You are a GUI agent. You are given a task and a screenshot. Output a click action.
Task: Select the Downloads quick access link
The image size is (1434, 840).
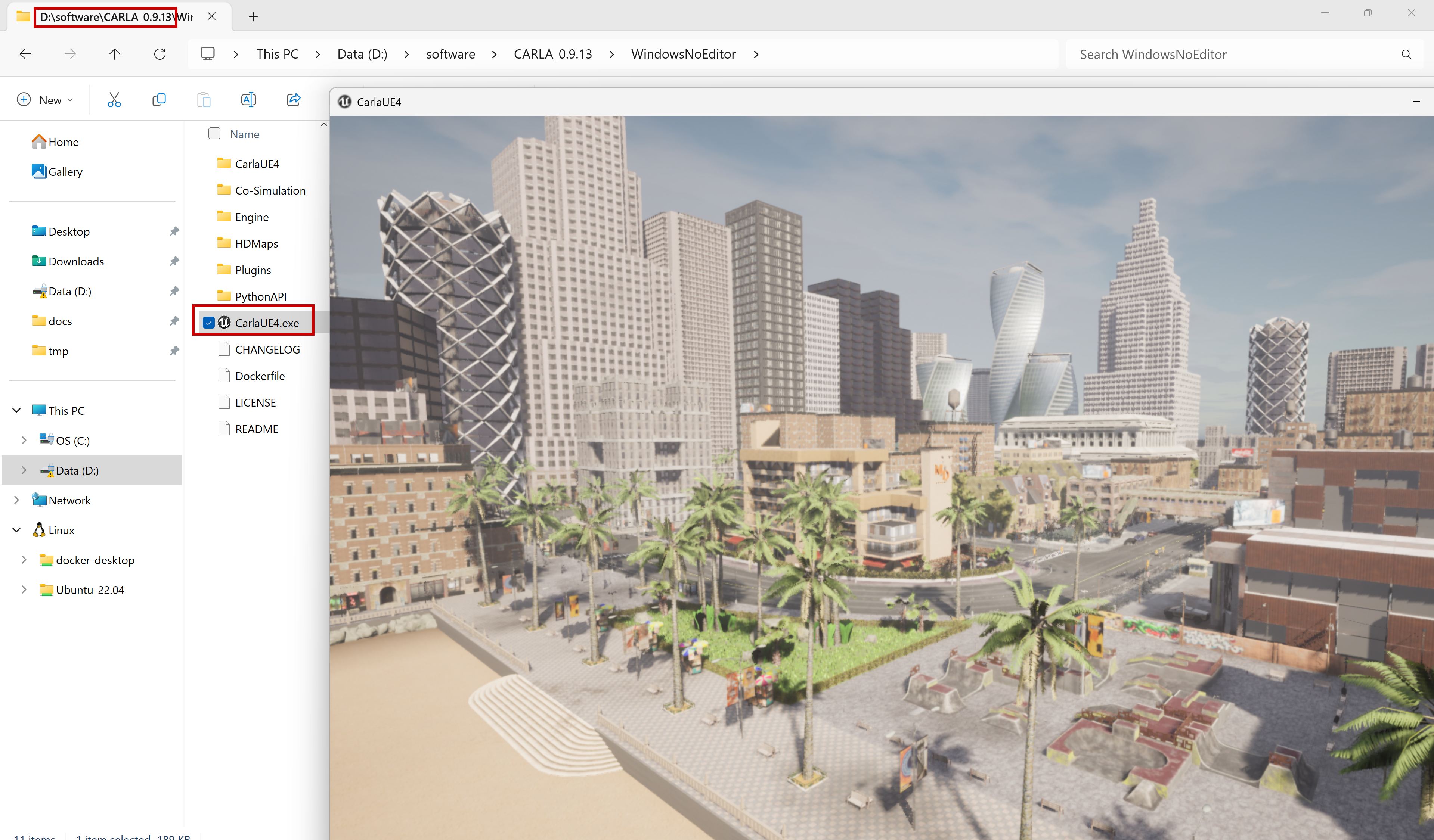tap(76, 262)
